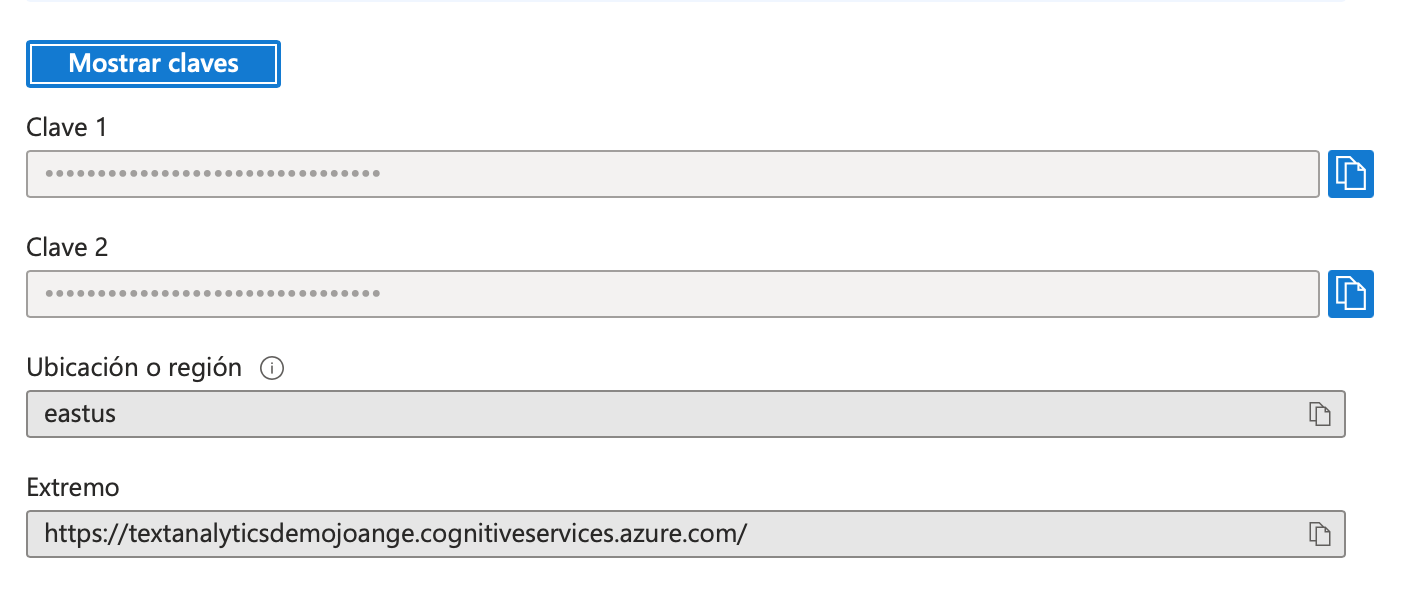Click the Ubicación o región label
This screenshot has width=1424, height=612.
click(x=134, y=368)
